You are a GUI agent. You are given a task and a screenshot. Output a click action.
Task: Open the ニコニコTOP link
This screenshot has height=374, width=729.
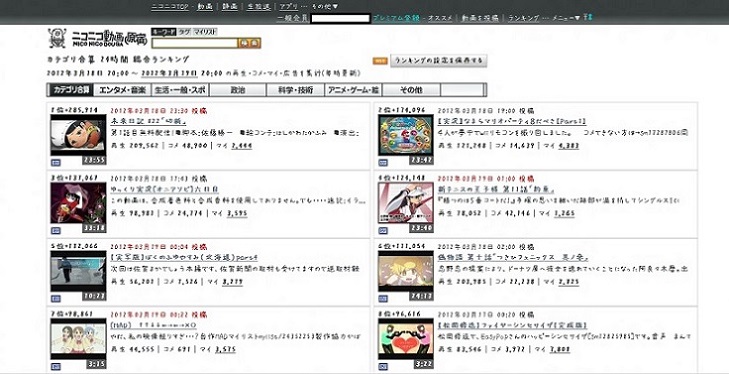tap(170, 7)
